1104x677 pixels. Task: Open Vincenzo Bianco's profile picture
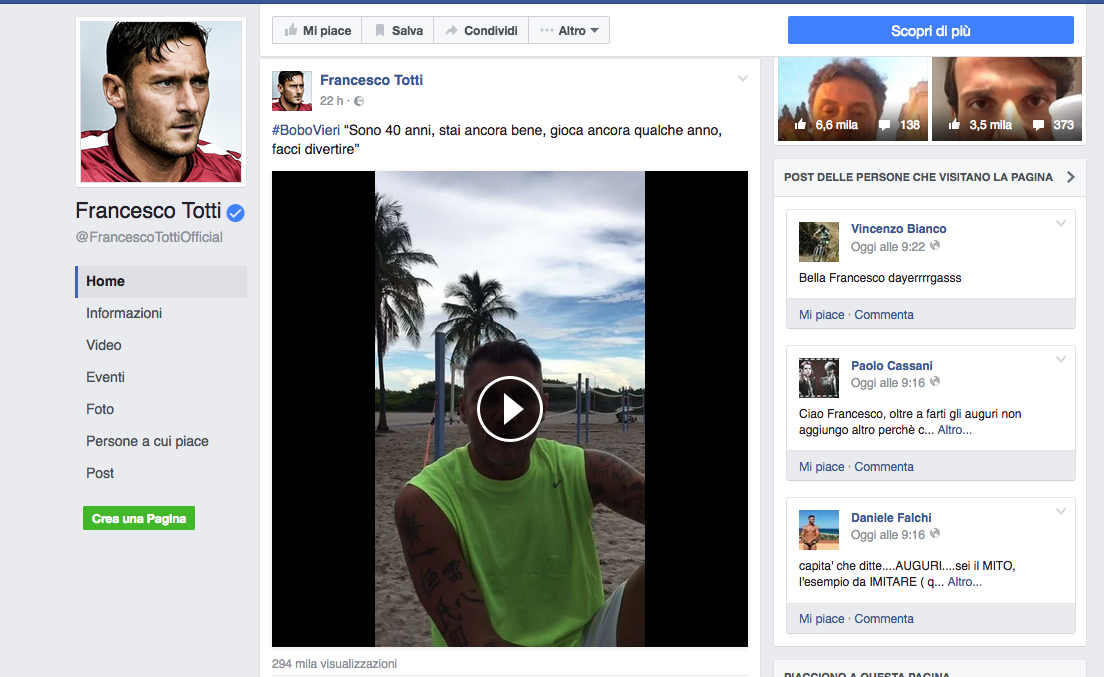click(x=818, y=242)
